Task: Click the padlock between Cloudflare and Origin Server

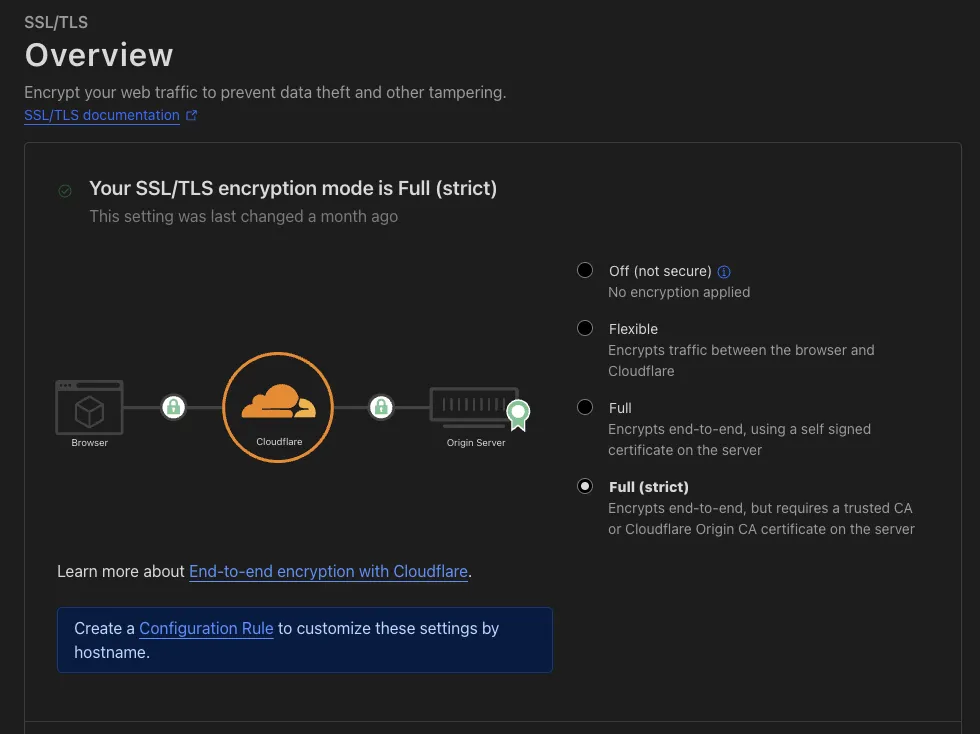Action: coord(381,407)
